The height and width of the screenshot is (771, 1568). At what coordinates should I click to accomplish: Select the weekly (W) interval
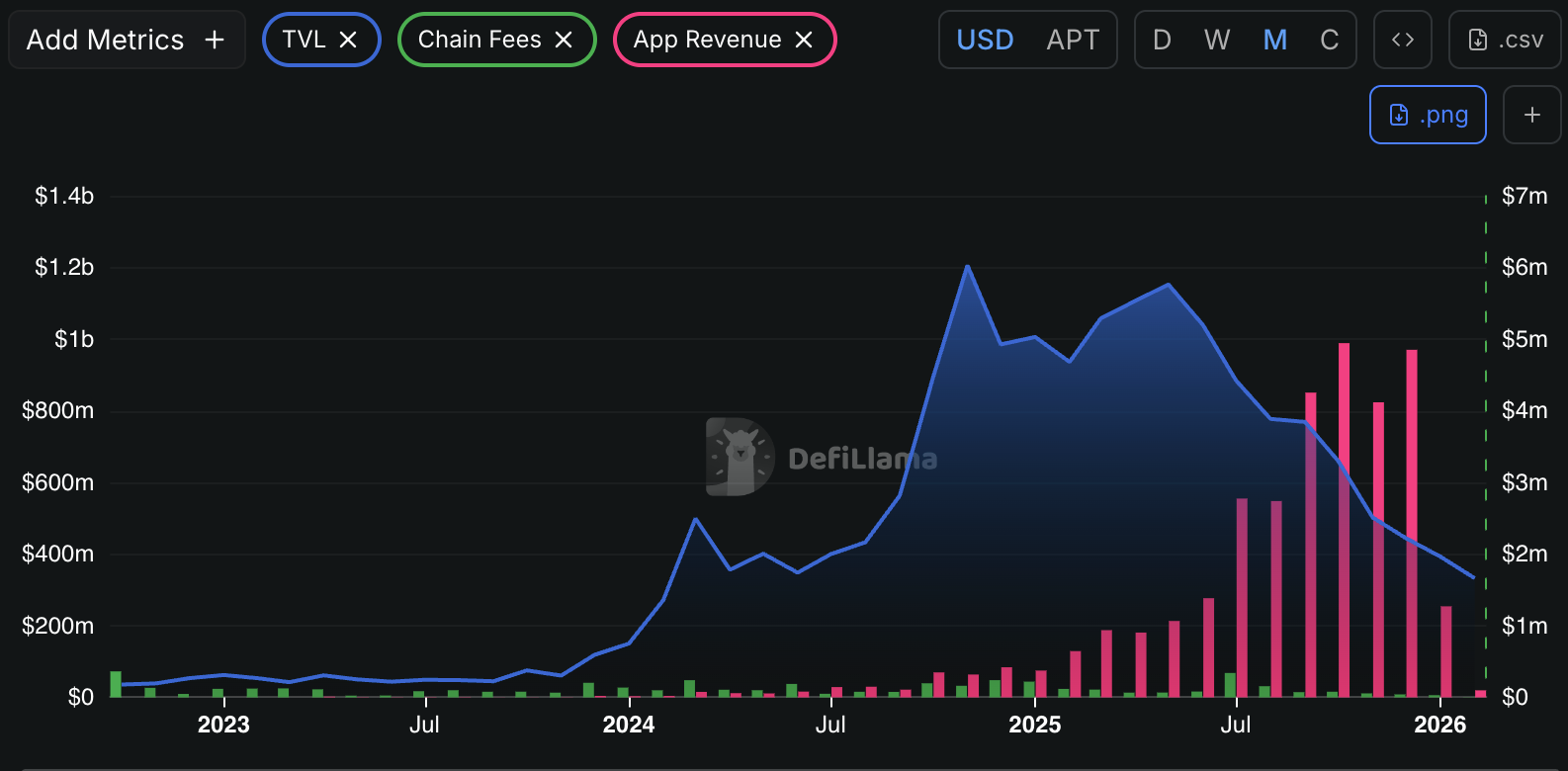pyautogui.click(x=1217, y=40)
